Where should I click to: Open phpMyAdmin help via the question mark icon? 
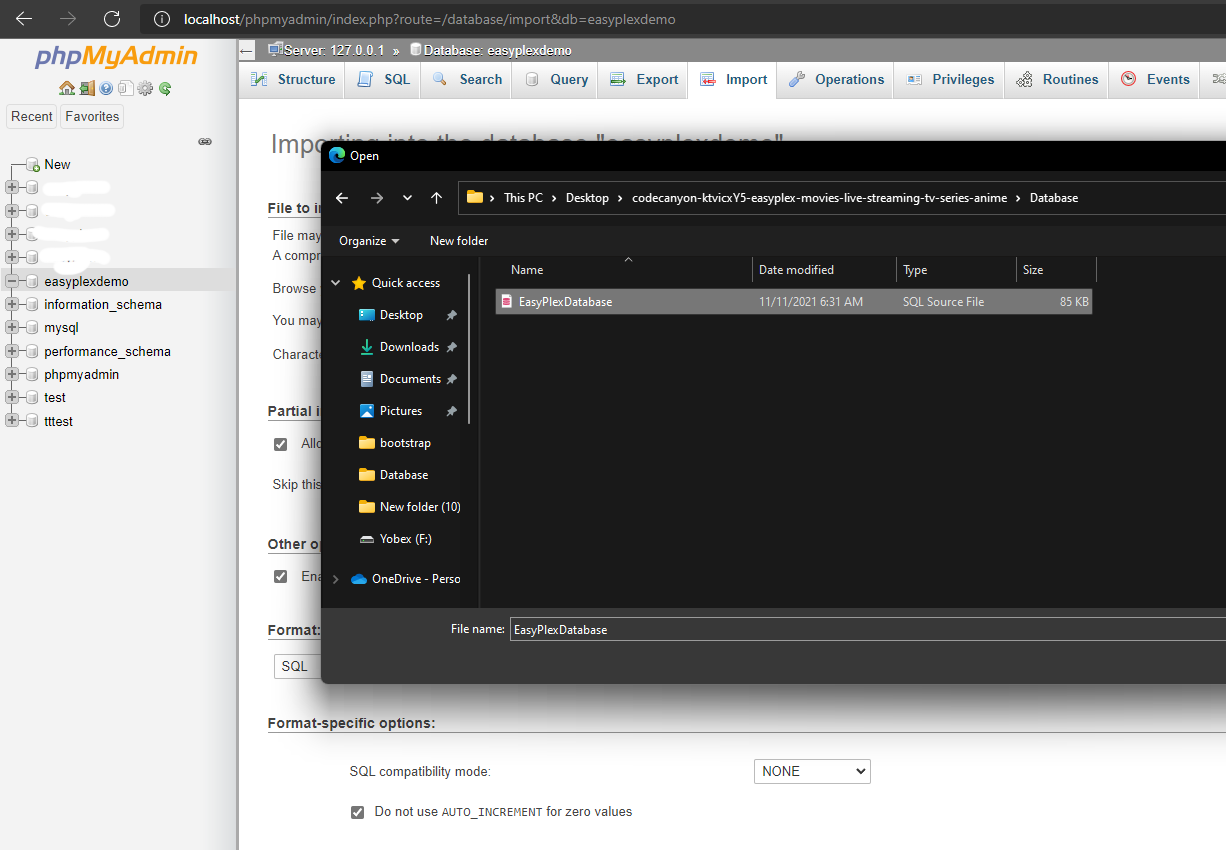106,87
